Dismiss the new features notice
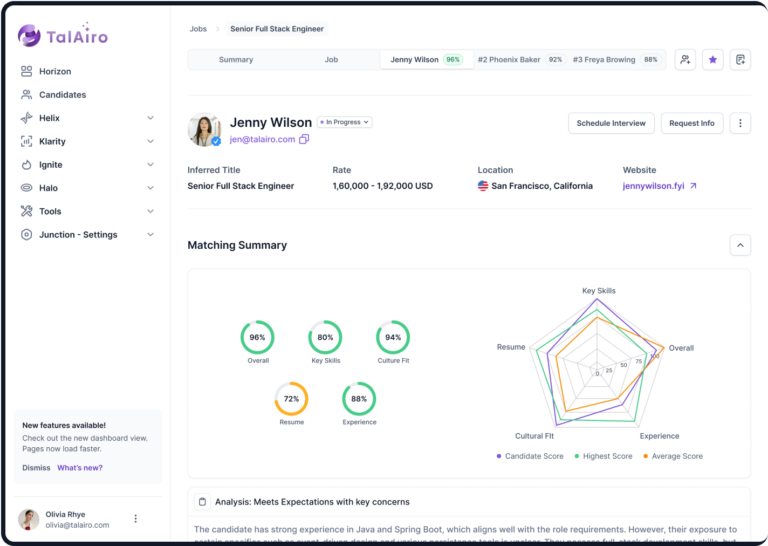Screen dimensions: 768x546 [36, 468]
